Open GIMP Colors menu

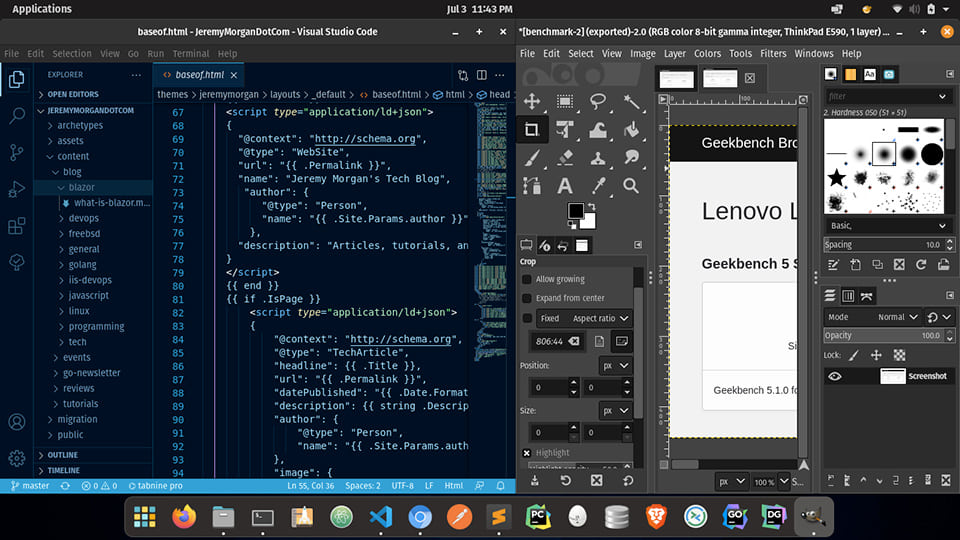[707, 54]
